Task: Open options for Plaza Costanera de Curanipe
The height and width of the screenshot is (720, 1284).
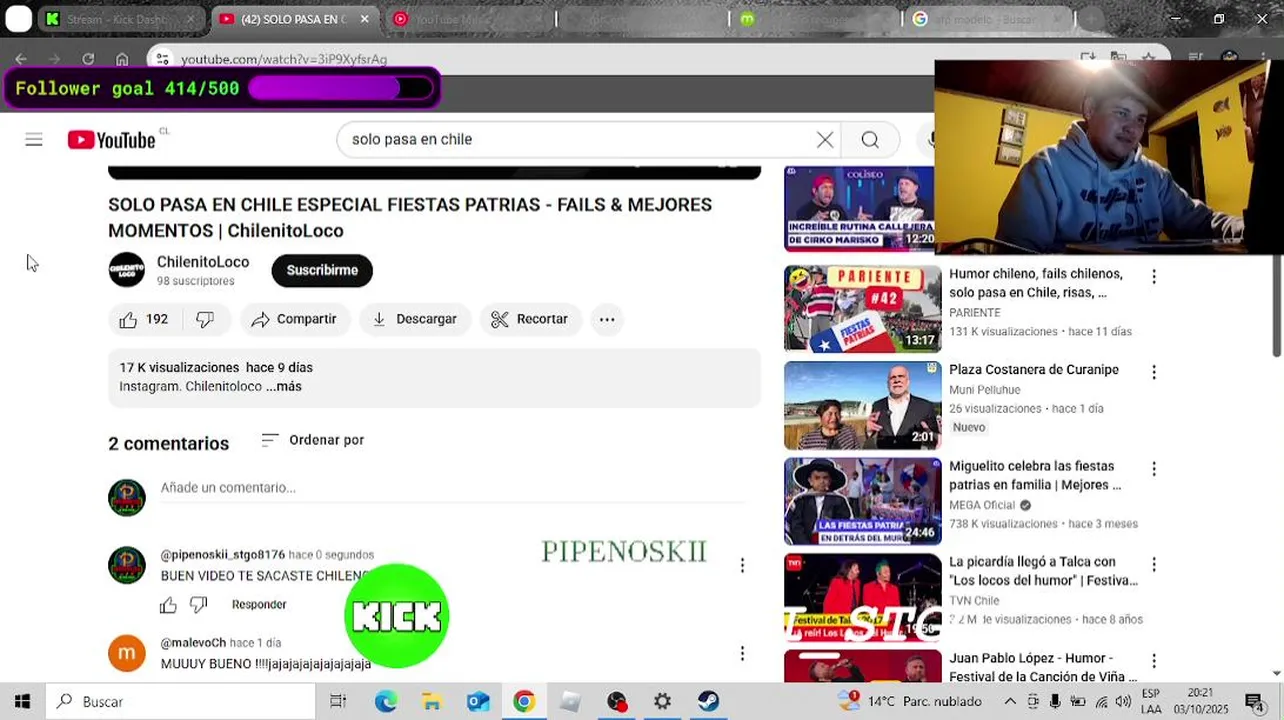Action: coord(1154,372)
